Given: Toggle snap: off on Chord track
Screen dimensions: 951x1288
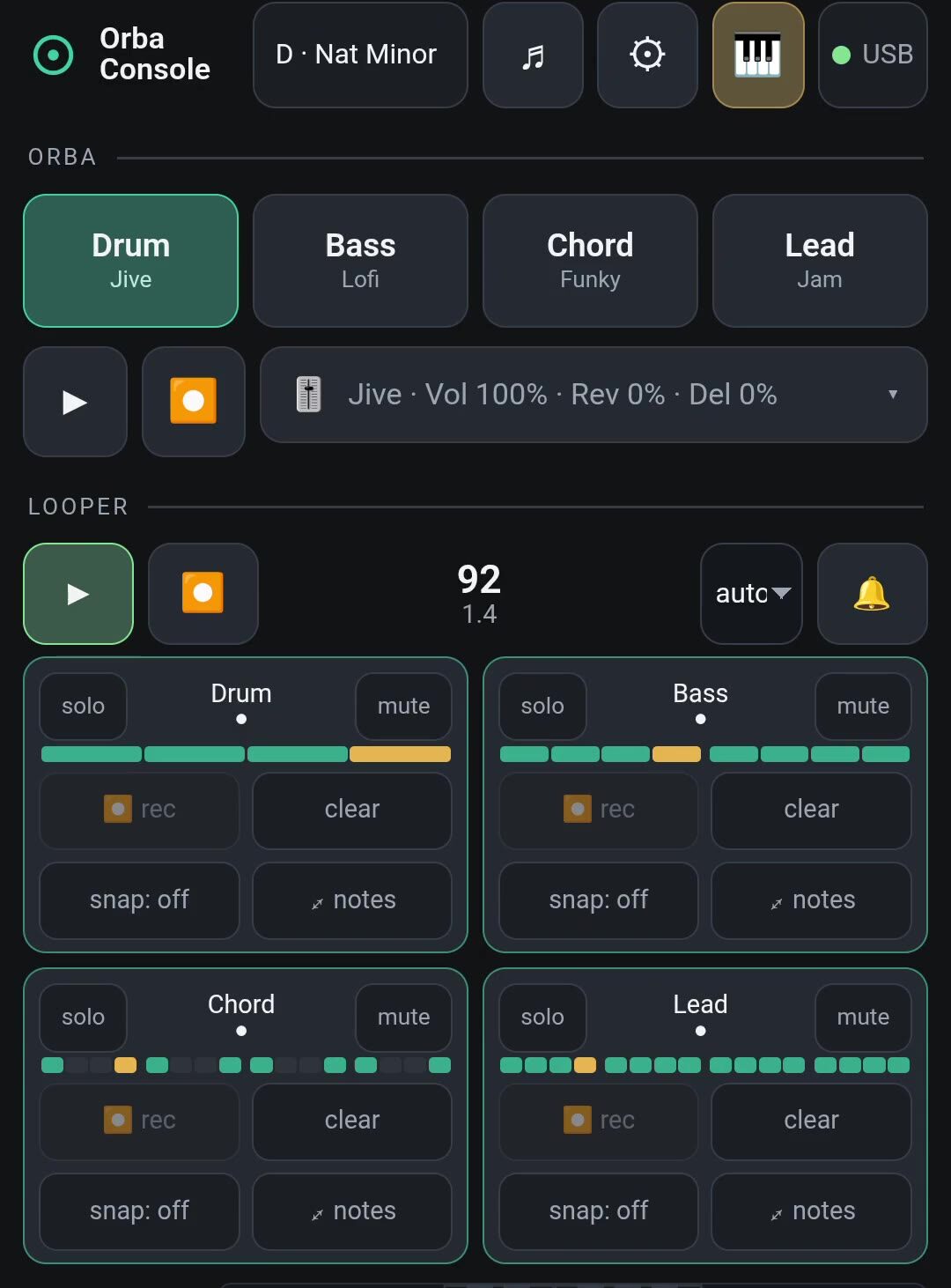Looking at the screenshot, I should coord(140,1211).
